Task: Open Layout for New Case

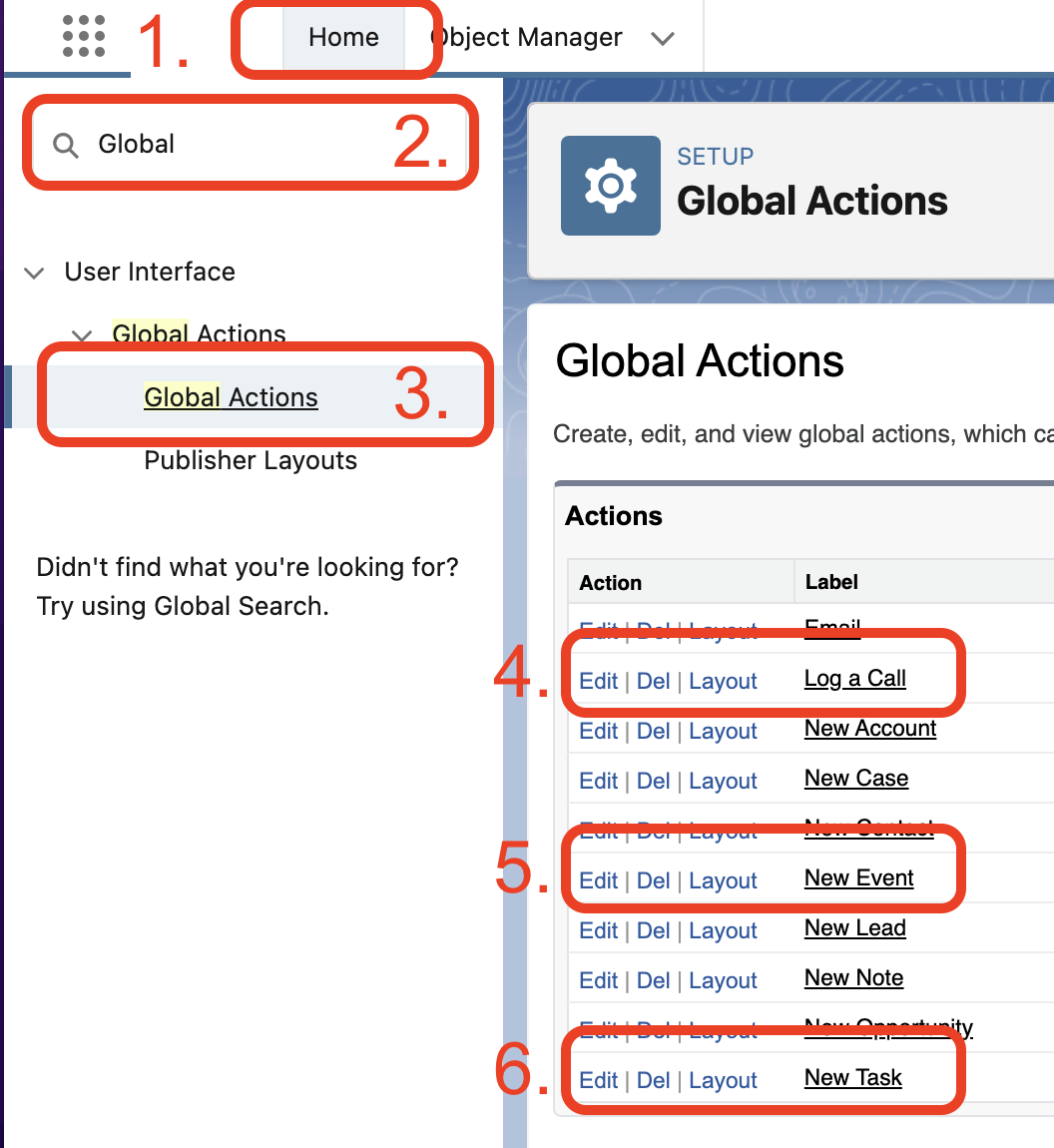Action: click(723, 782)
